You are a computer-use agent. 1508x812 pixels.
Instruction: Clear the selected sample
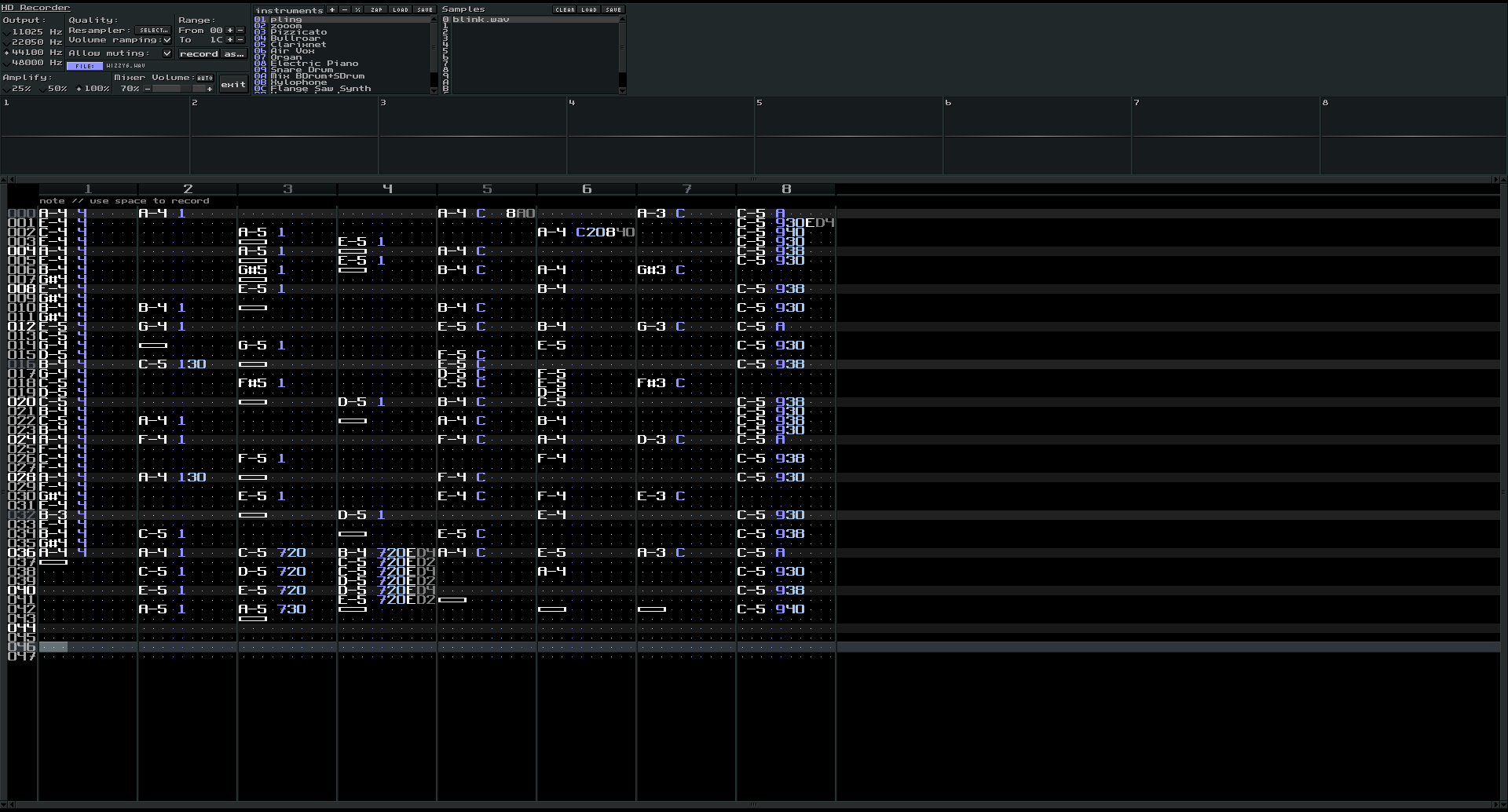tap(565, 9)
